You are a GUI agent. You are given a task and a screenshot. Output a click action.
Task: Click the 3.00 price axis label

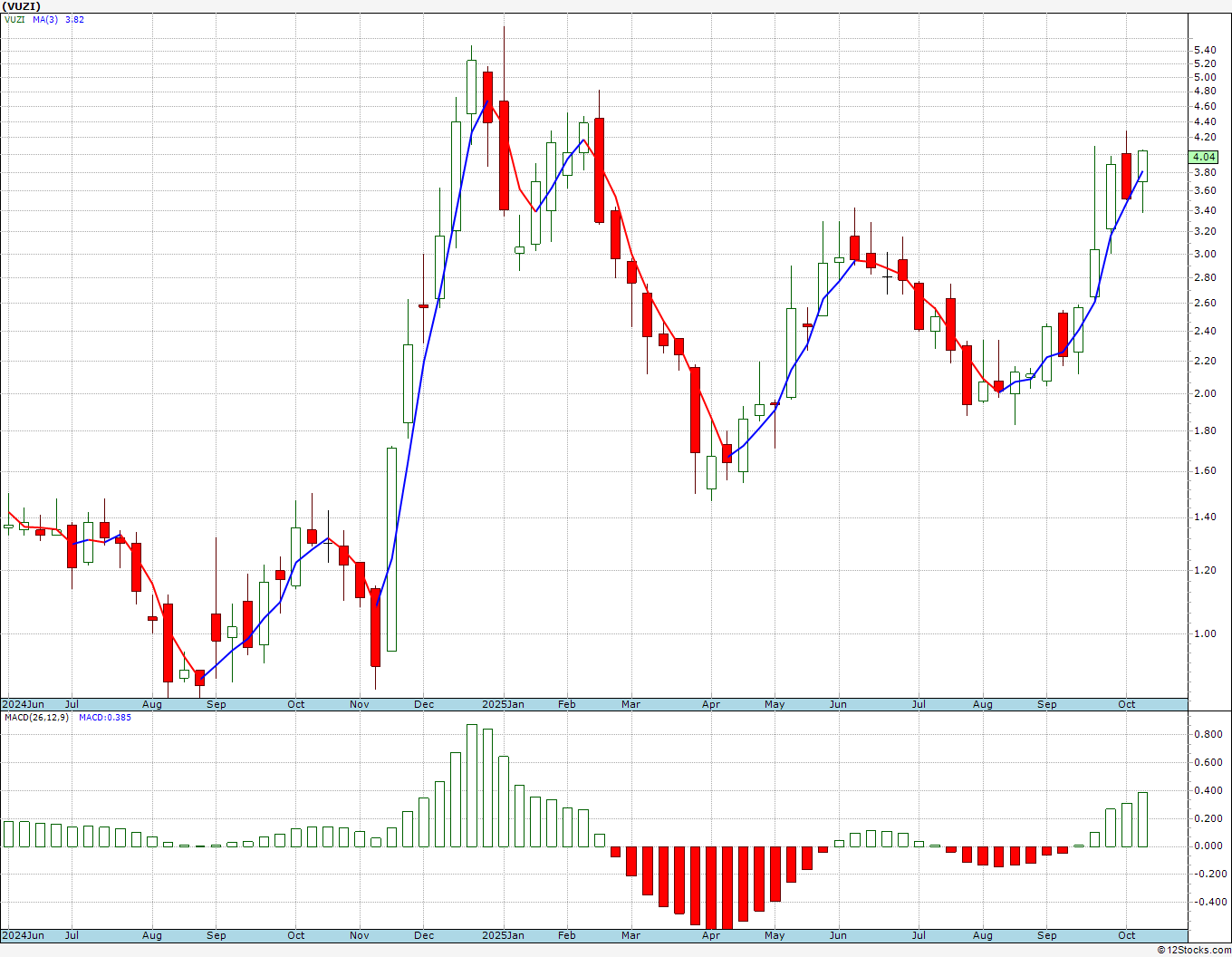point(1205,254)
